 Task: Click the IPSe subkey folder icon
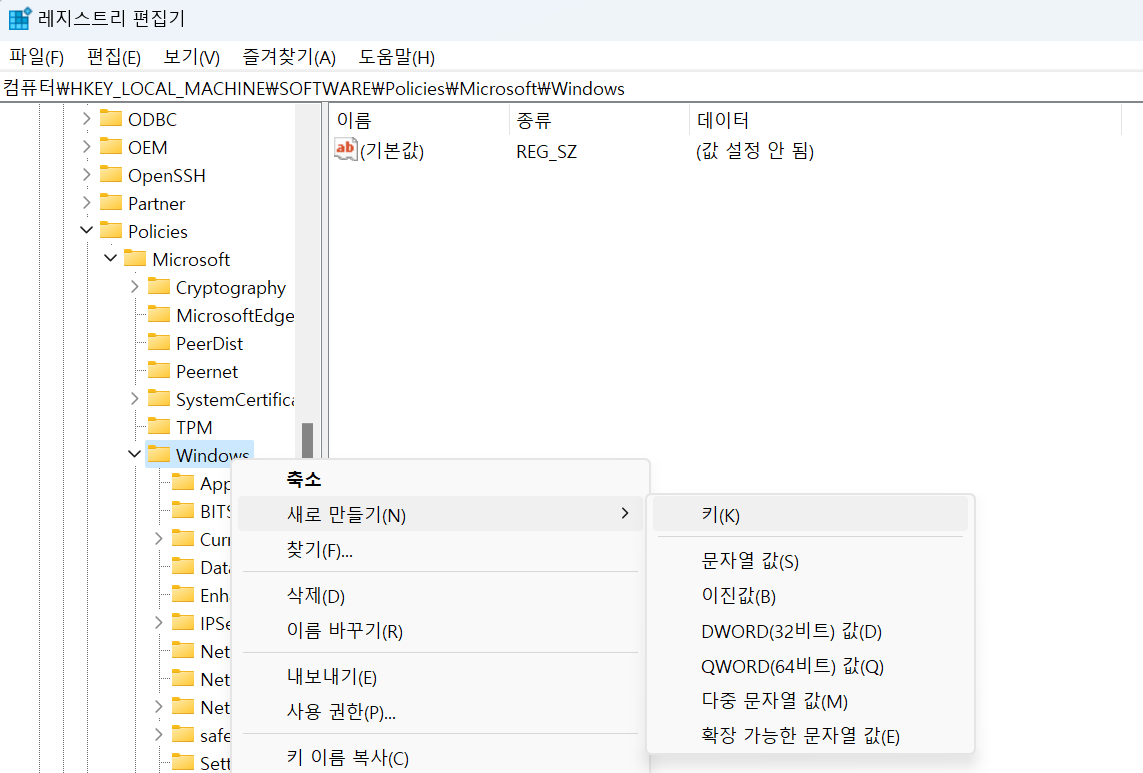point(183,622)
